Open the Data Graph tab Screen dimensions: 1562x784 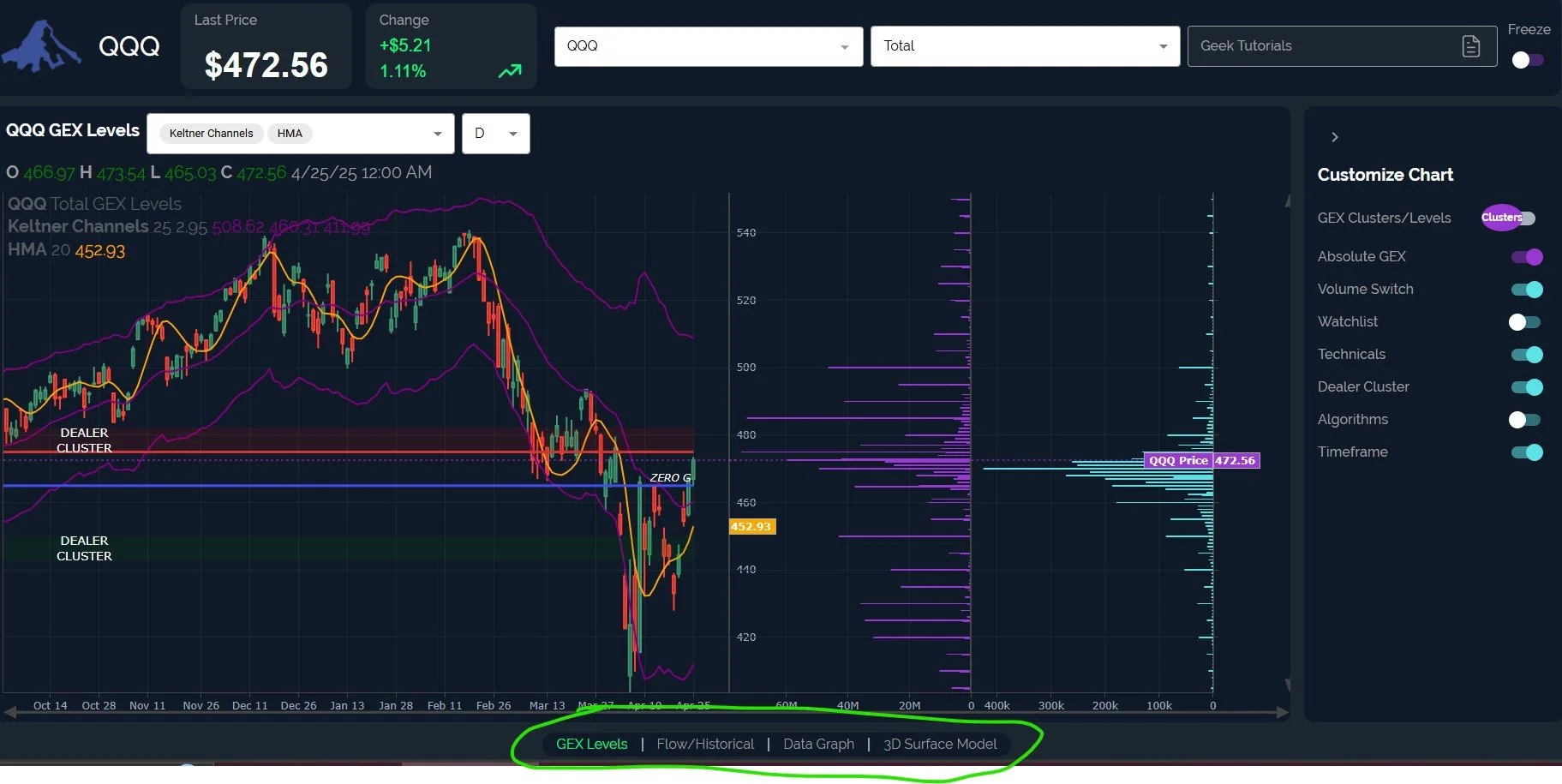click(818, 744)
